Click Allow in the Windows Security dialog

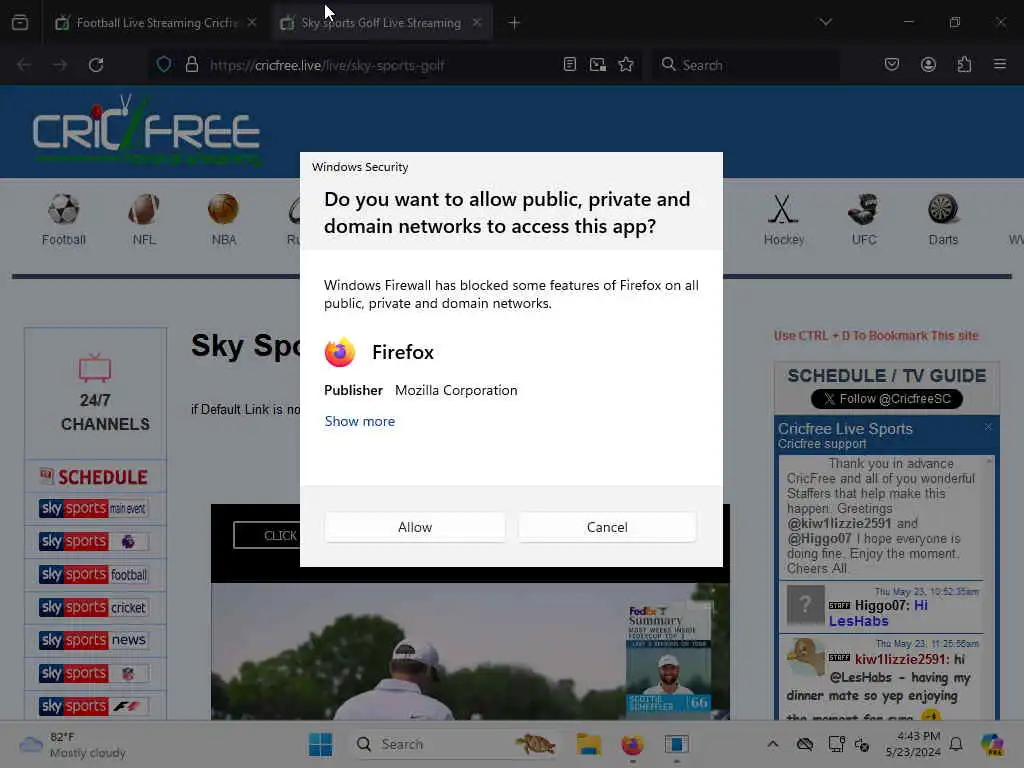415,527
